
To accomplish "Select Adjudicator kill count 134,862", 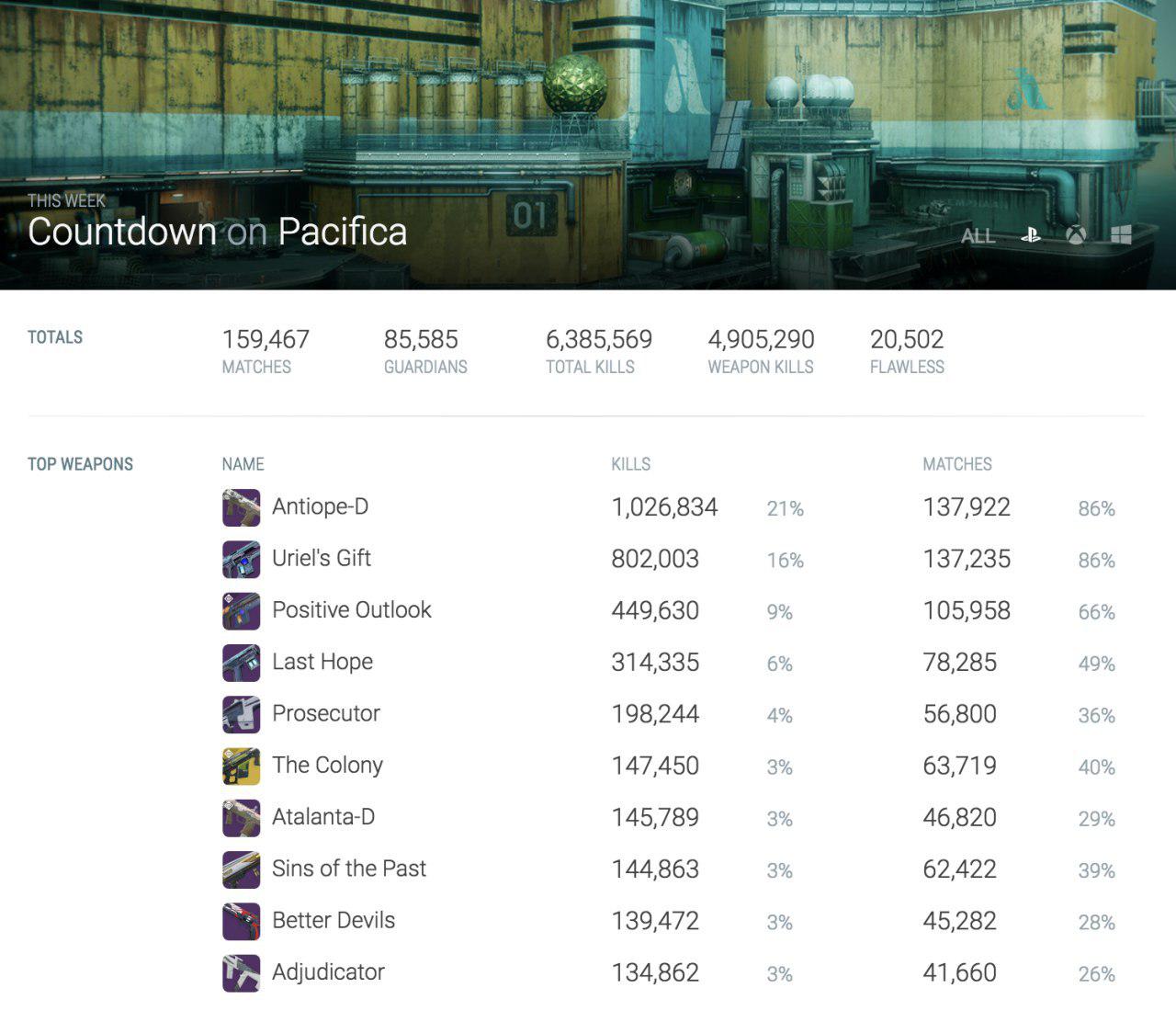I will tap(655, 972).
